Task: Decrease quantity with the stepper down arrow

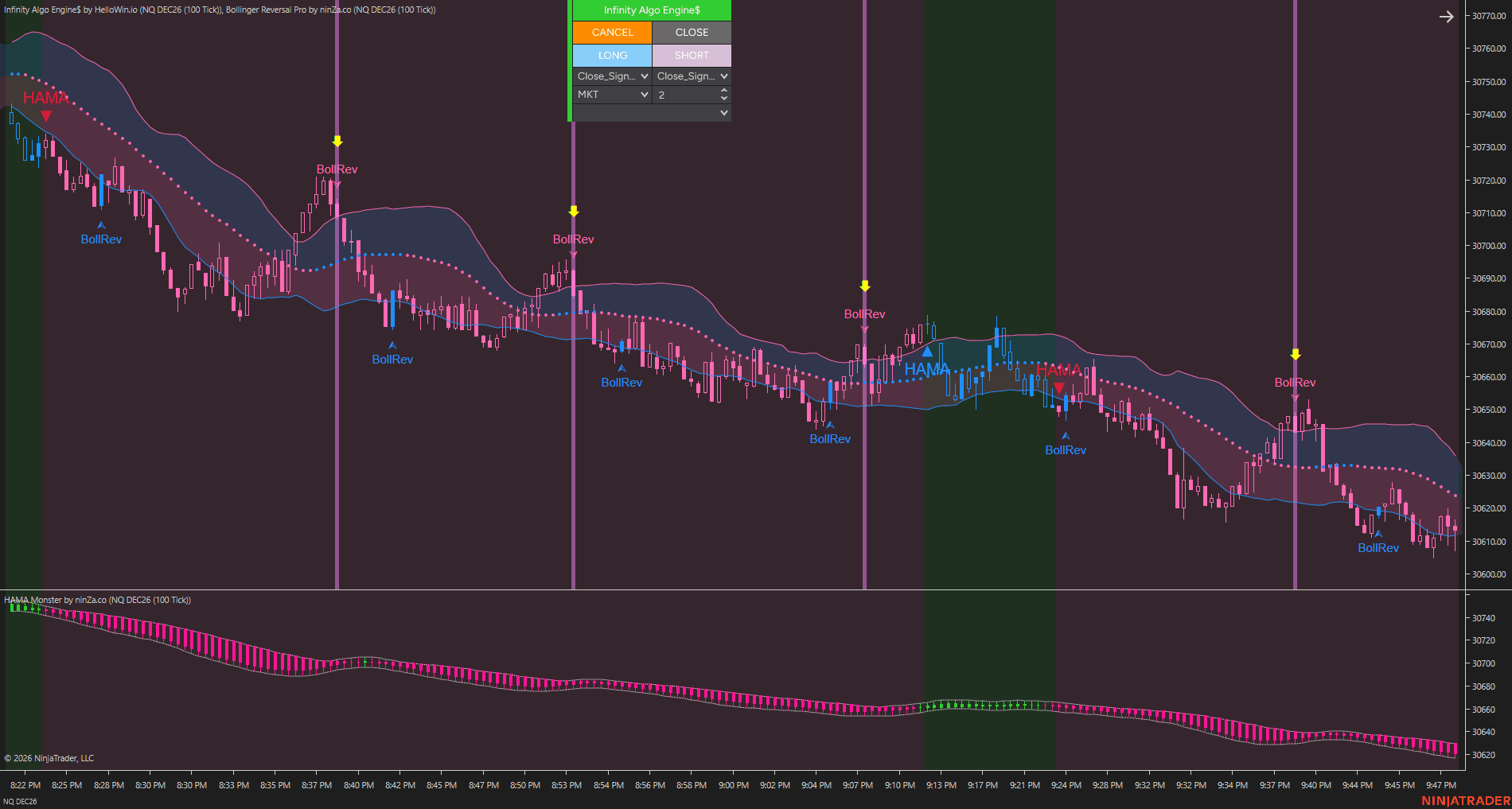Action: 724,99
